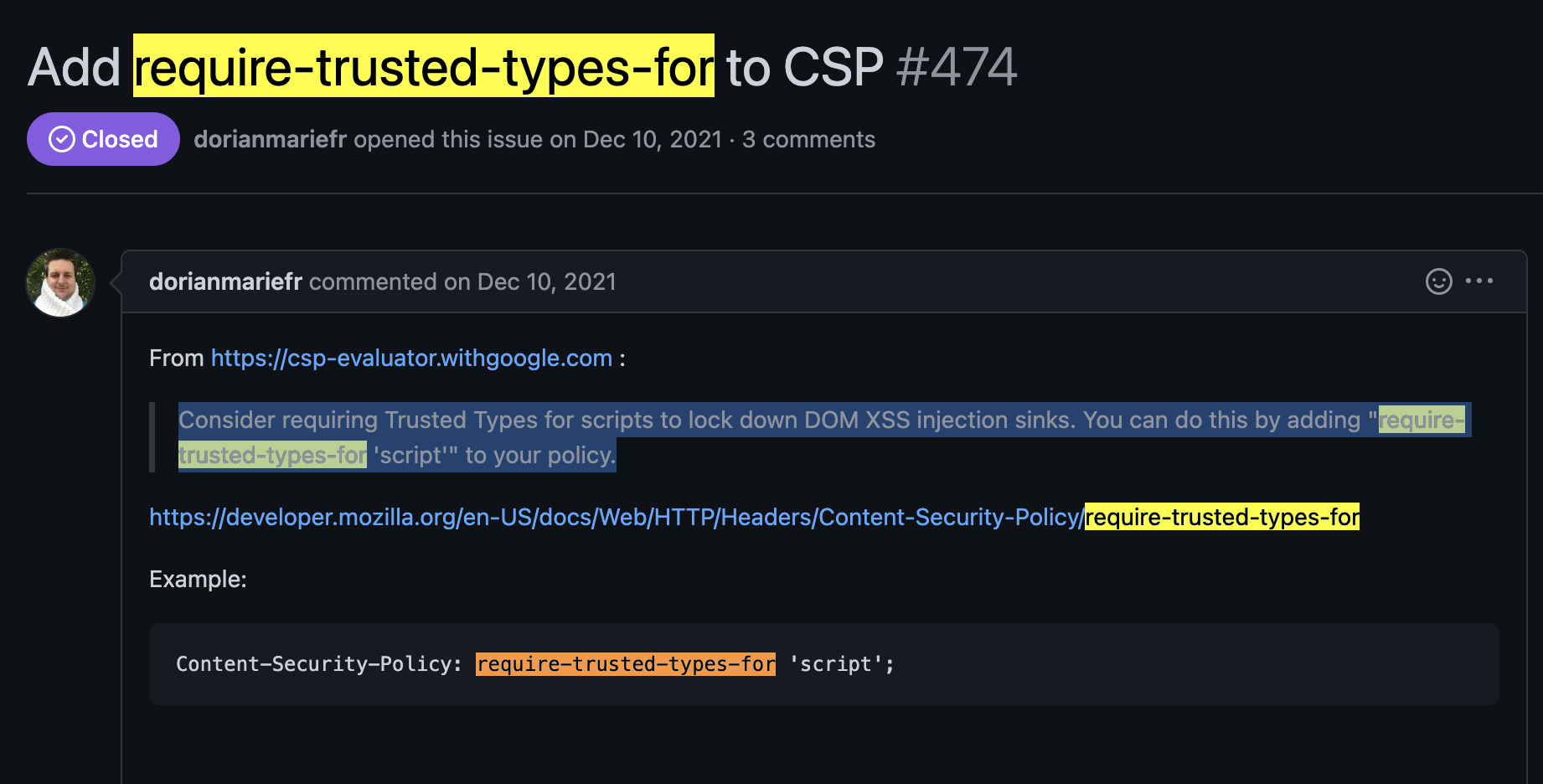
Task: Click the highlighted require-trusted-types-for in Mozilla URL
Action: click(x=1222, y=517)
